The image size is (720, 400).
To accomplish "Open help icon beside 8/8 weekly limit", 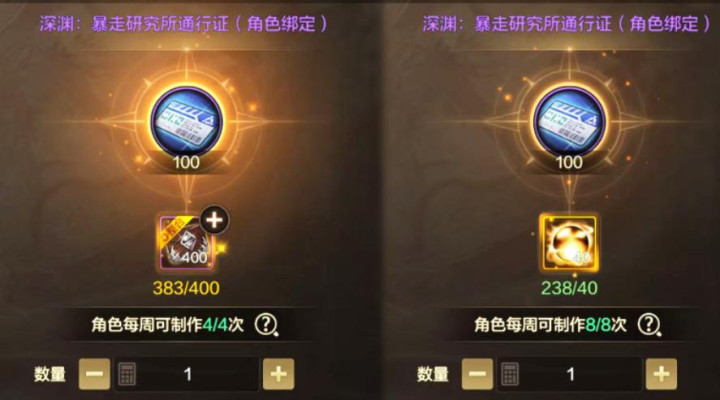I will coord(649,325).
